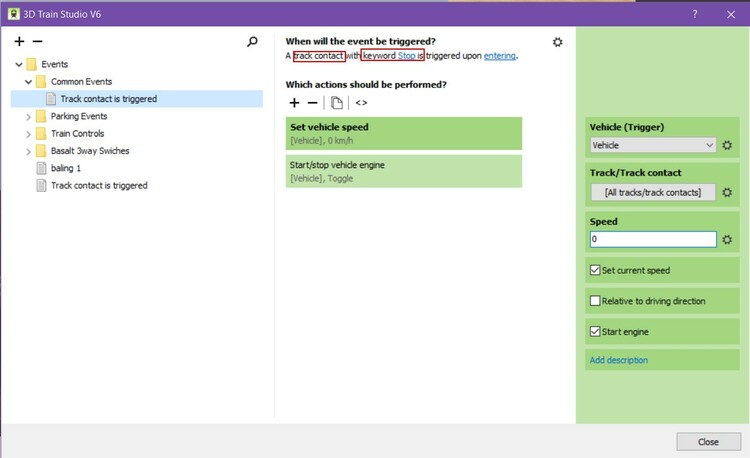Add a new action with the plus icon
The image size is (750, 458).
294,103
